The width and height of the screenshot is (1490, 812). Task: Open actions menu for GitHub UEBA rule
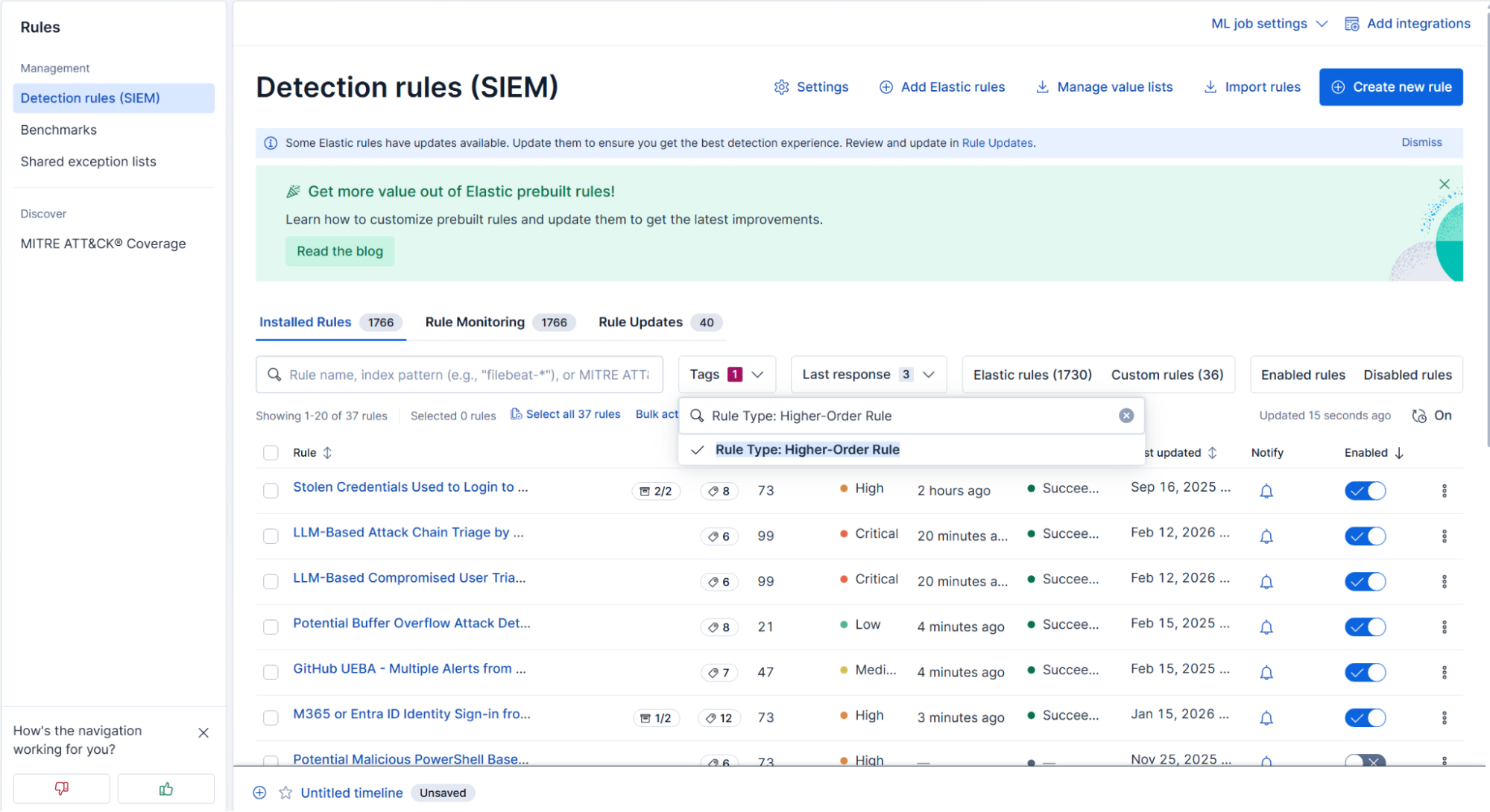(x=1444, y=673)
